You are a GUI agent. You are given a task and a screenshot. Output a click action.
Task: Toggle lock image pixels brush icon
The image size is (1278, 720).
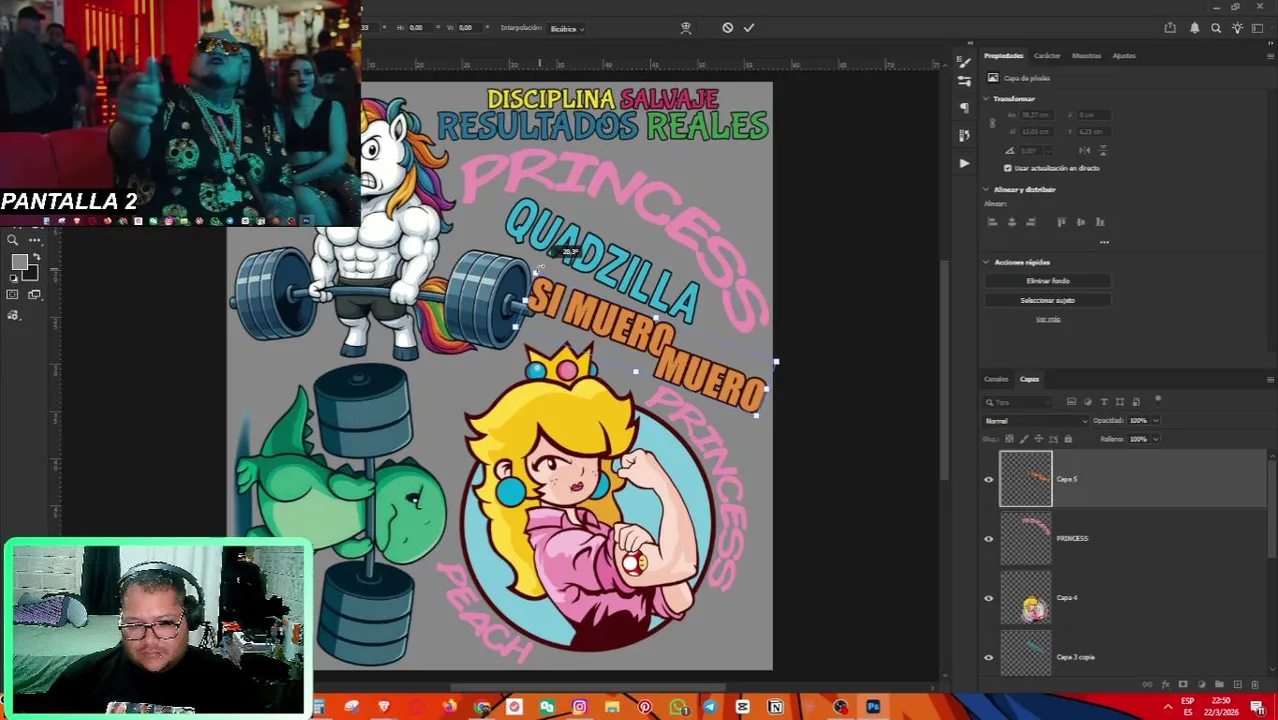pyautogui.click(x=1024, y=439)
